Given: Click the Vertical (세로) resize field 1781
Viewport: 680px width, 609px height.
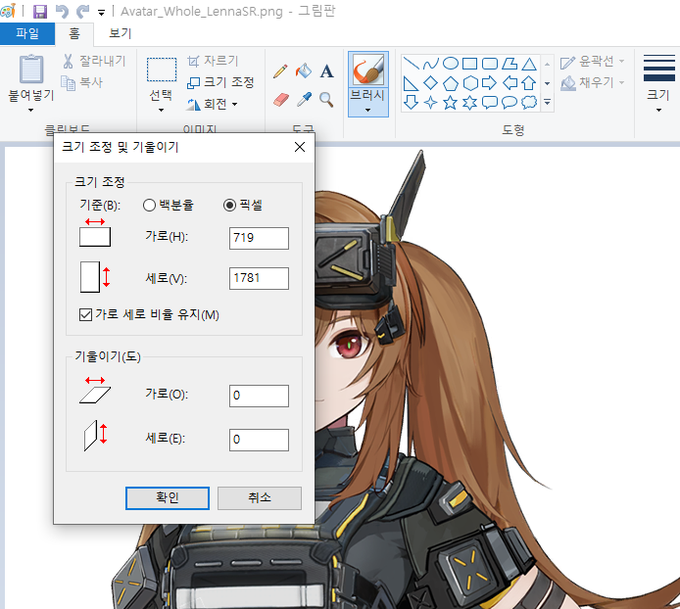Looking at the screenshot, I should [x=259, y=278].
